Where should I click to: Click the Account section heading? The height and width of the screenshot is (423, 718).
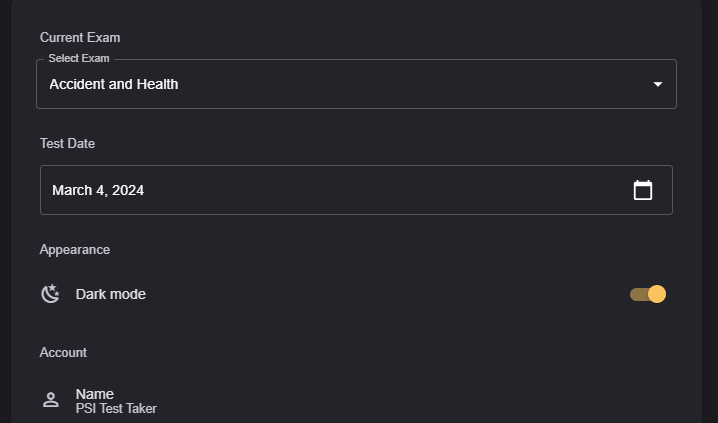(63, 353)
